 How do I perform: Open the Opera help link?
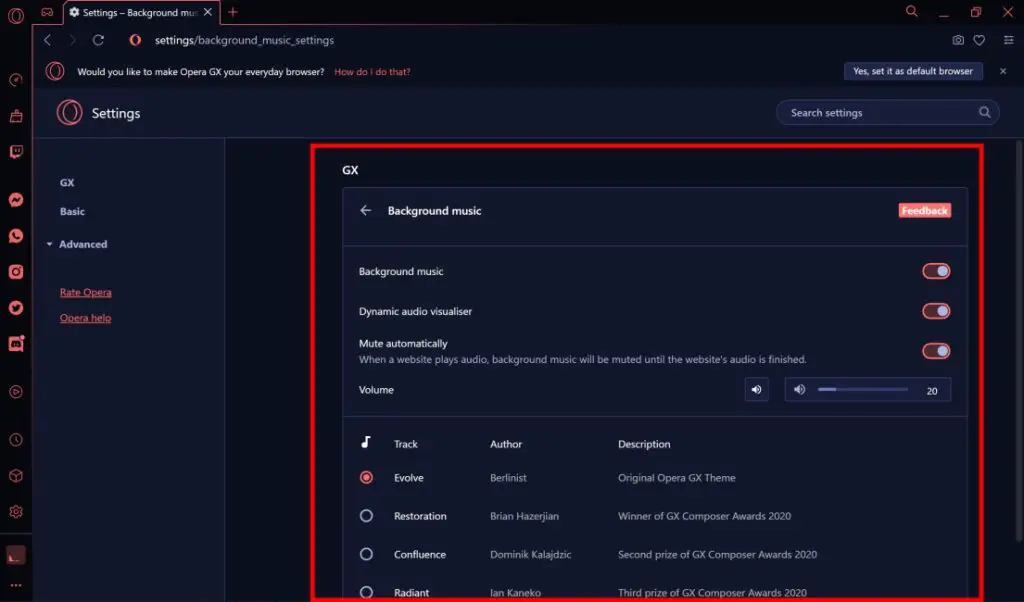(x=86, y=318)
